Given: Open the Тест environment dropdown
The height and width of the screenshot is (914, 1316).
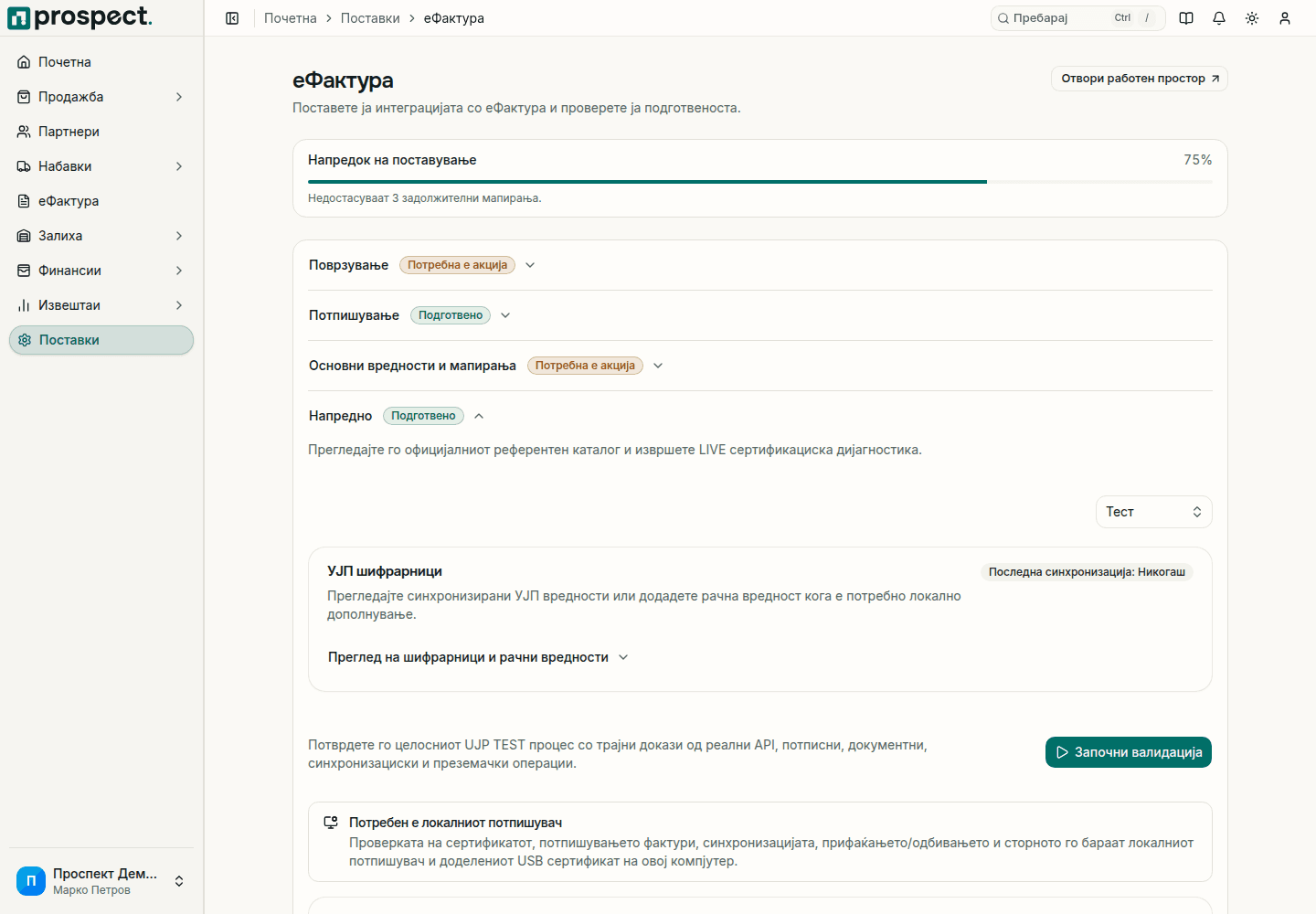Looking at the screenshot, I should 1153,512.
